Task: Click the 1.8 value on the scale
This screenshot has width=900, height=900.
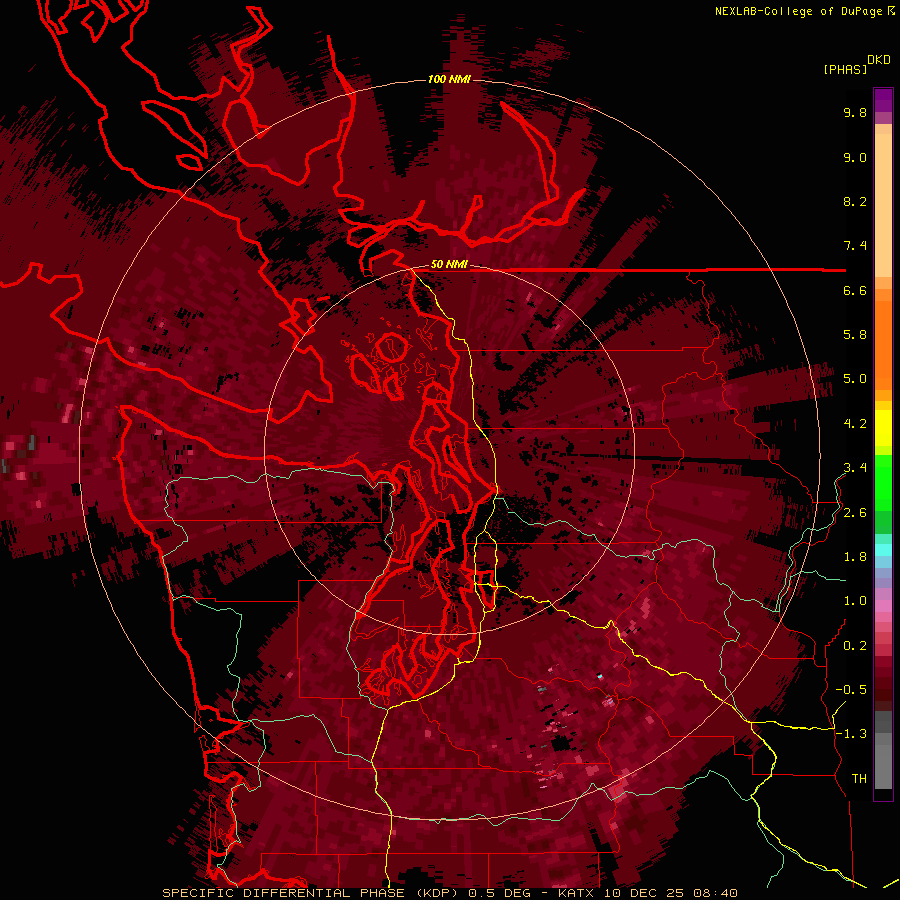Action: tap(855, 557)
